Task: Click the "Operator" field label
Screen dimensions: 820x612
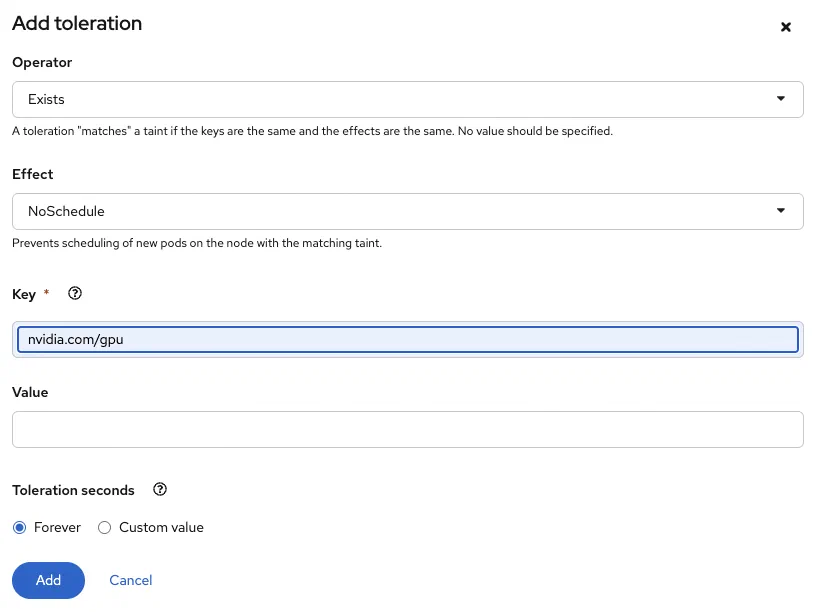Action: pyautogui.click(x=42, y=62)
